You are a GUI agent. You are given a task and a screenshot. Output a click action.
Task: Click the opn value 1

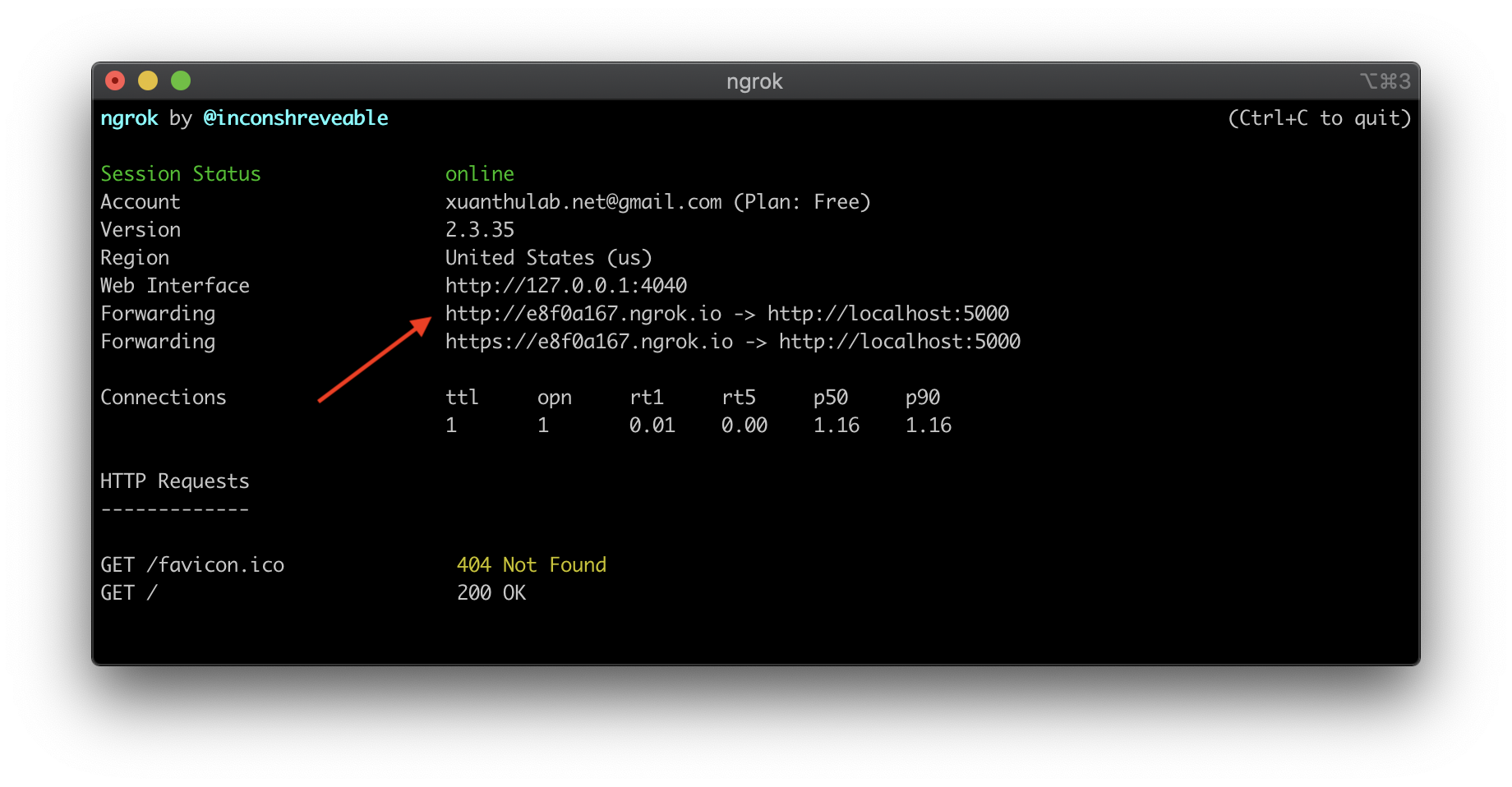[543, 426]
